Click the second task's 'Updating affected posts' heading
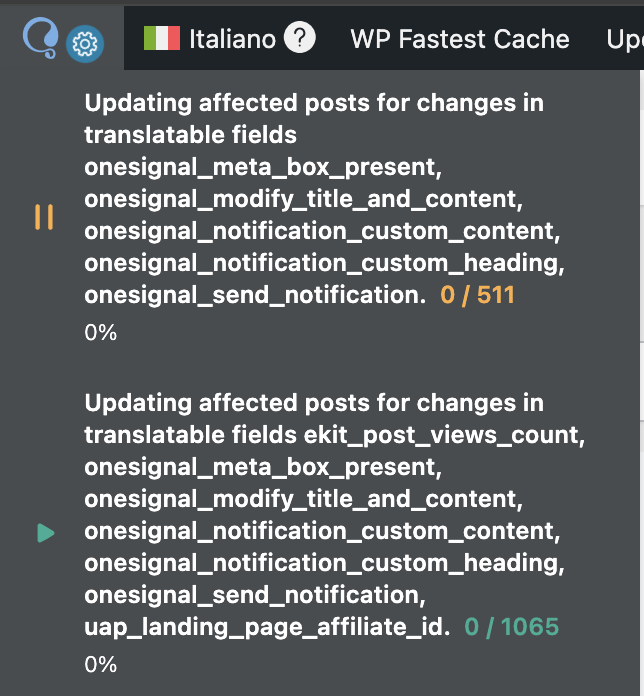The height and width of the screenshot is (696, 644). (x=314, y=403)
